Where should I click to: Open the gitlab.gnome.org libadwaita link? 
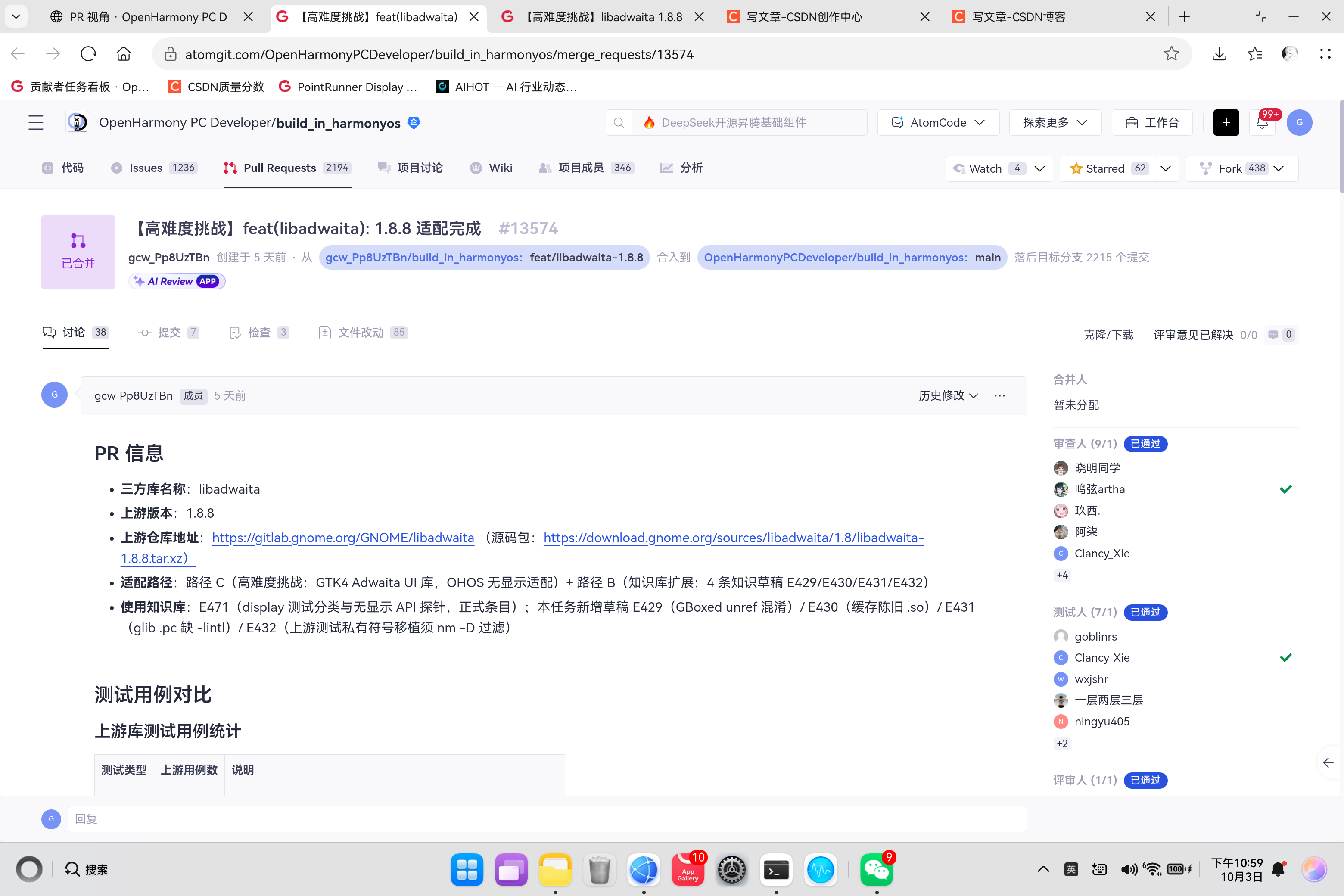coord(343,538)
